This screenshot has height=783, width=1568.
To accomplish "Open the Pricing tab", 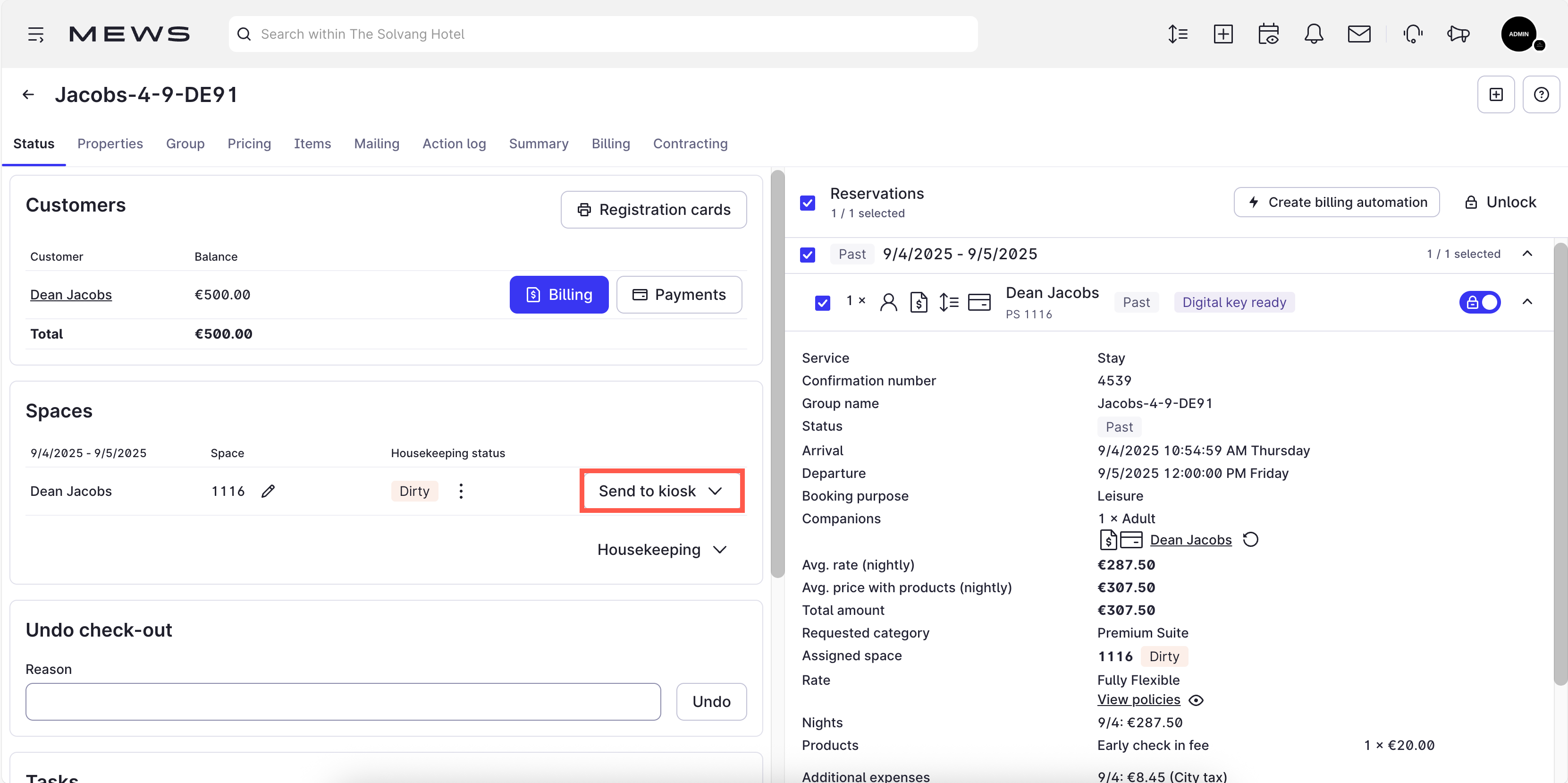I will pyautogui.click(x=249, y=144).
